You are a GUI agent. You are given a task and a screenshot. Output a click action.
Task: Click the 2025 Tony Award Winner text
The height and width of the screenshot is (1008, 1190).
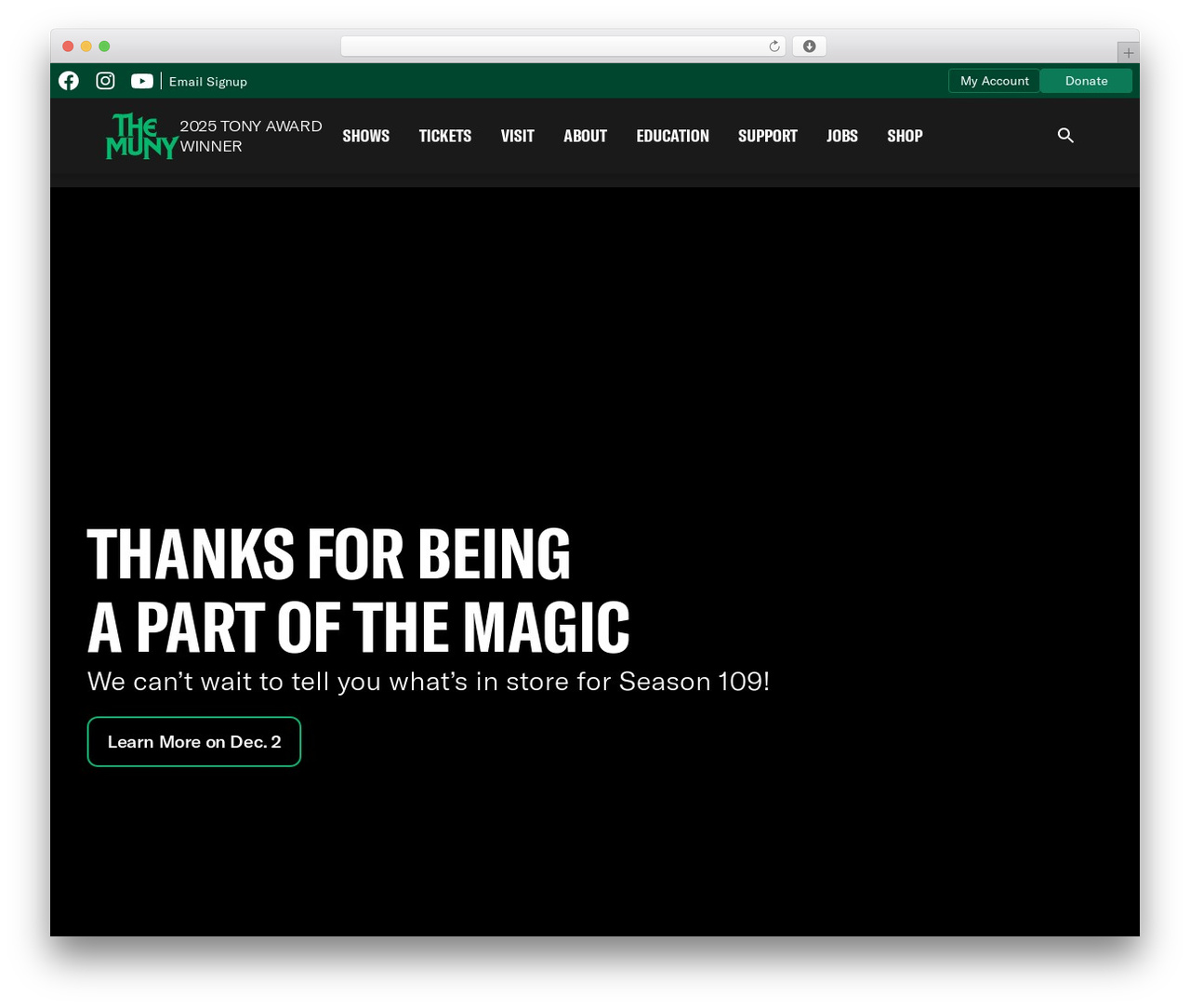[251, 136]
